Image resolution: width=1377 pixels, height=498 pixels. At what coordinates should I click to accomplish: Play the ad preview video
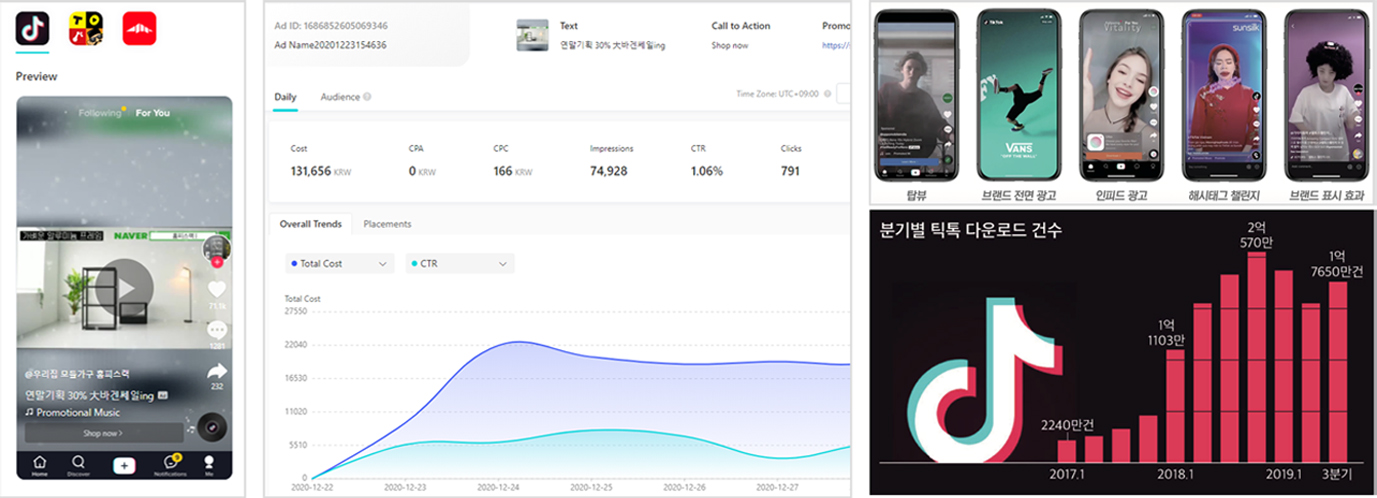click(x=124, y=288)
